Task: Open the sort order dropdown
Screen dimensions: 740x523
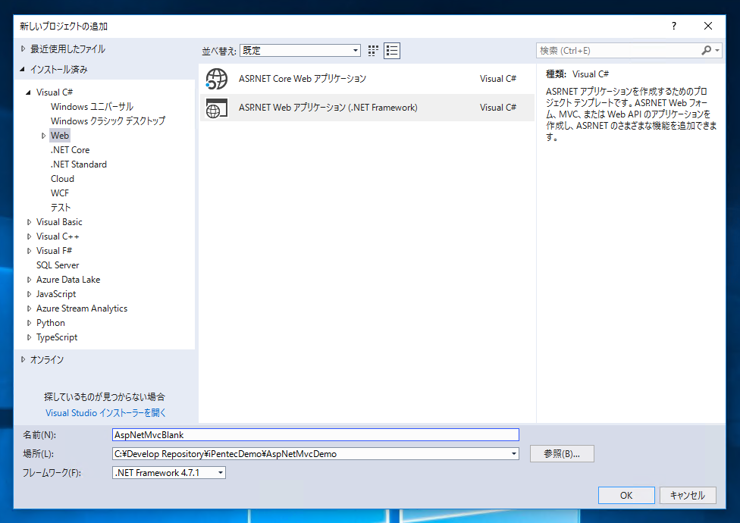Action: tap(355, 51)
